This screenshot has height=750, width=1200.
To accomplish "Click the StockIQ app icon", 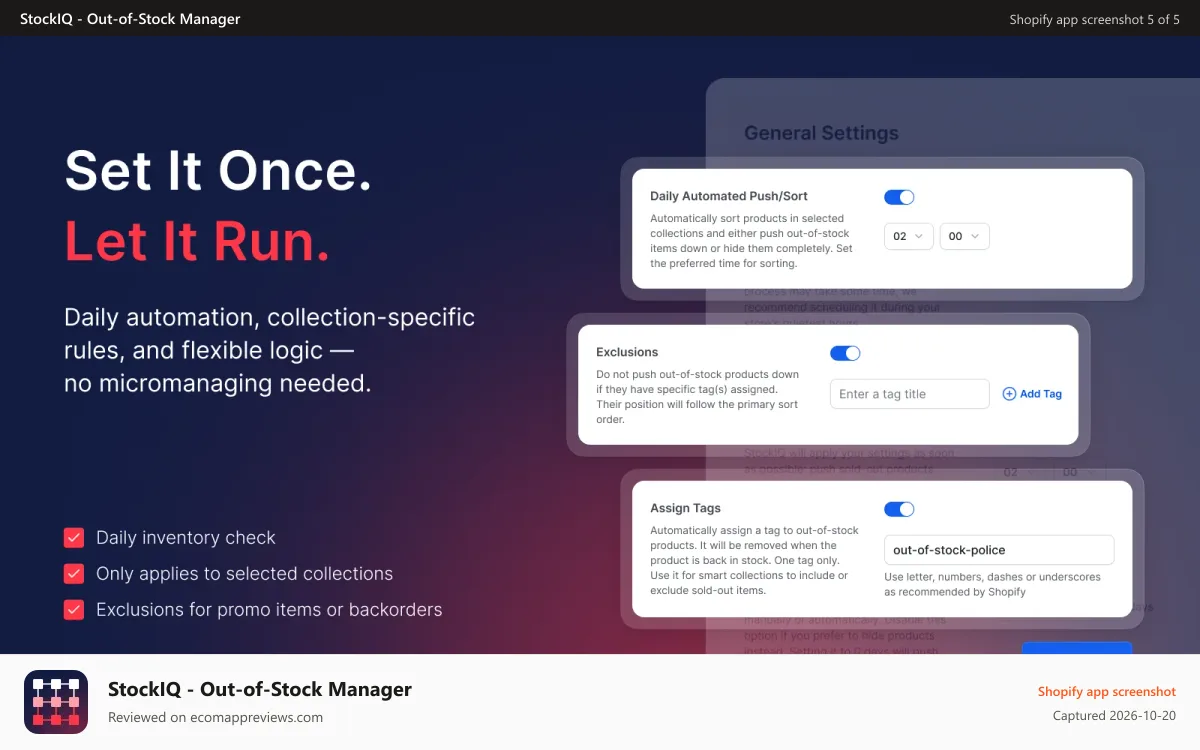I will 56,702.
